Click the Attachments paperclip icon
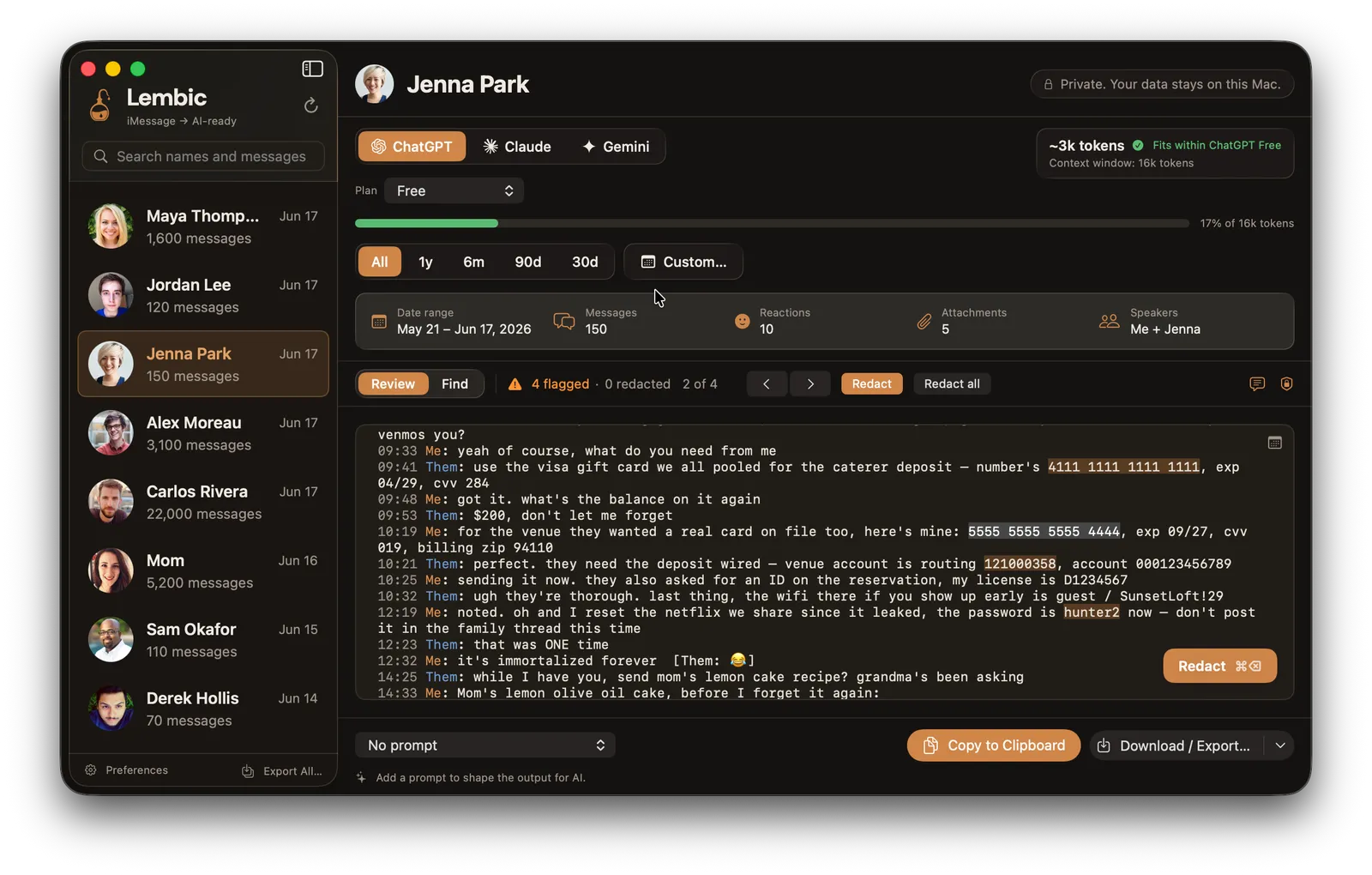The height and width of the screenshot is (875, 1372). (924, 322)
